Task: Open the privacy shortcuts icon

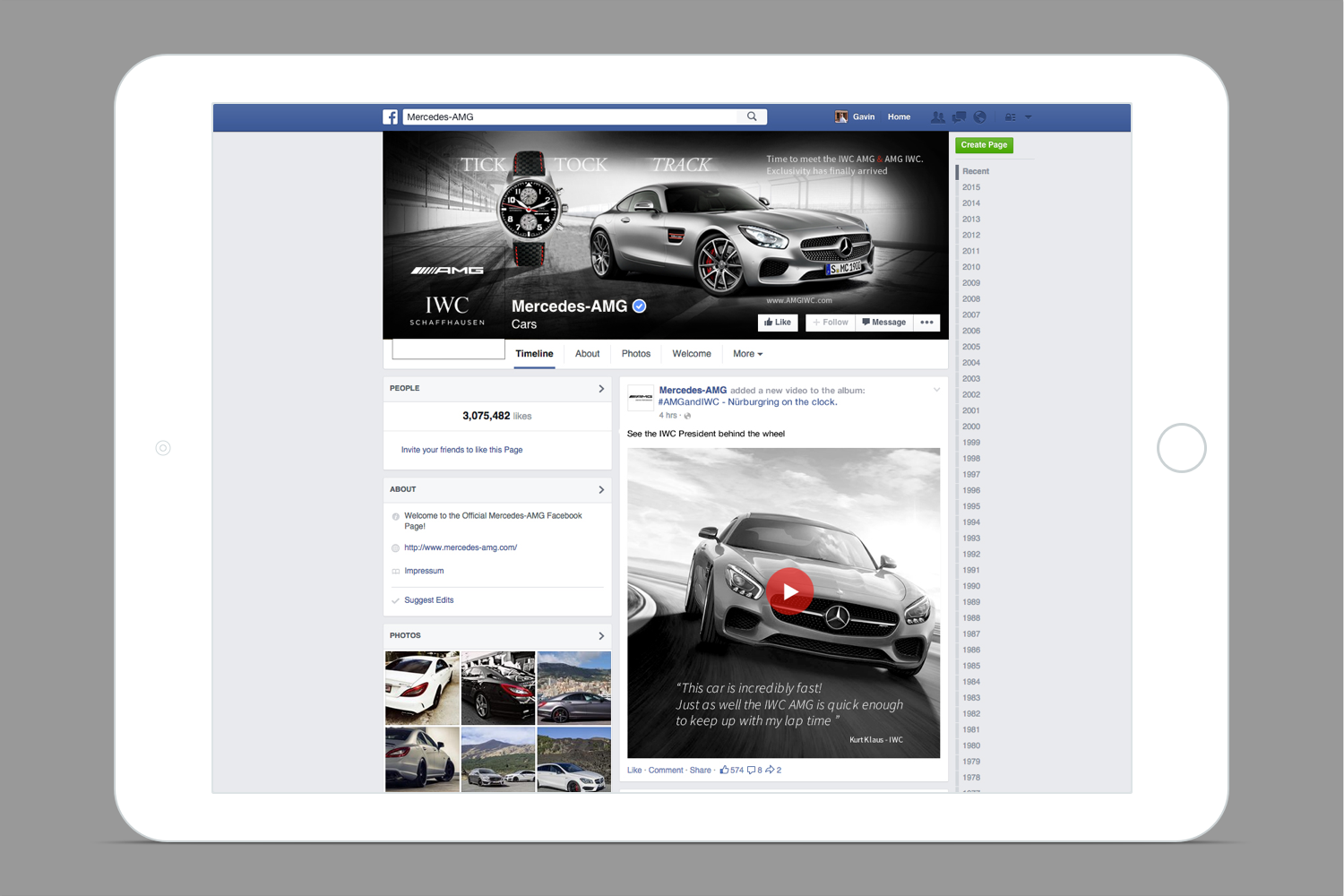Action: [x=1010, y=117]
